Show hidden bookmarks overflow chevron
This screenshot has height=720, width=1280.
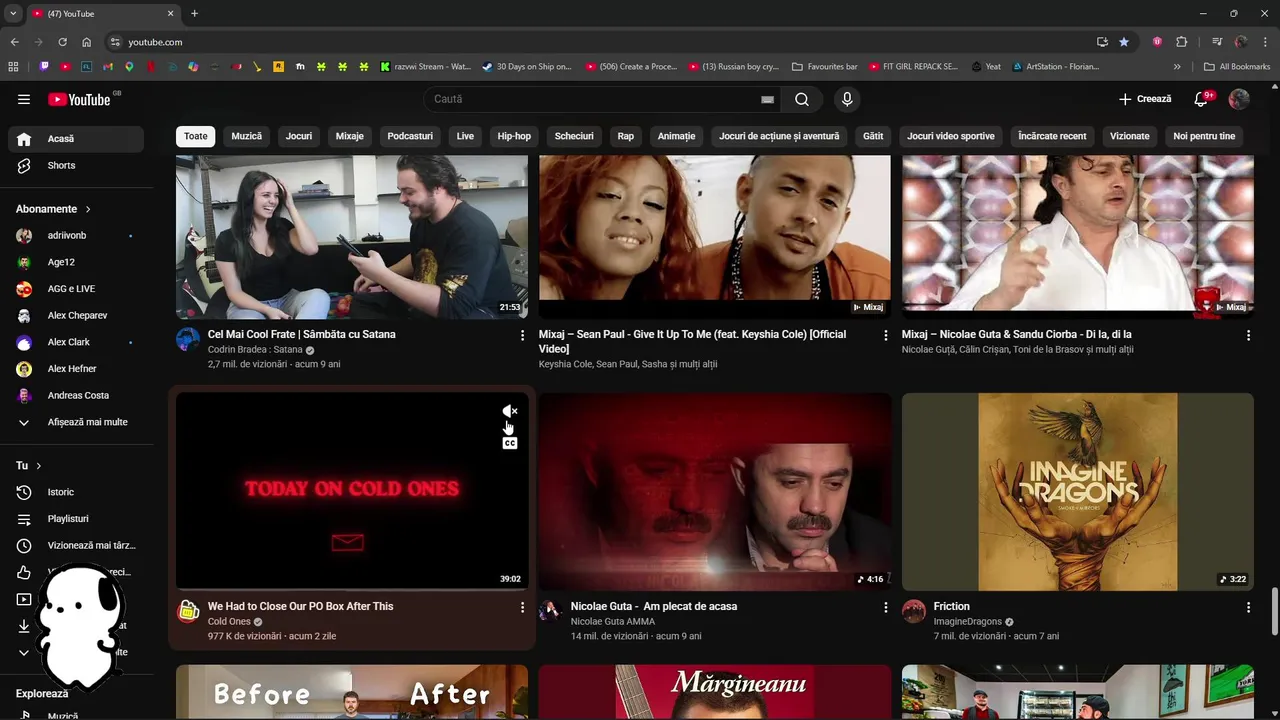tap(1177, 67)
